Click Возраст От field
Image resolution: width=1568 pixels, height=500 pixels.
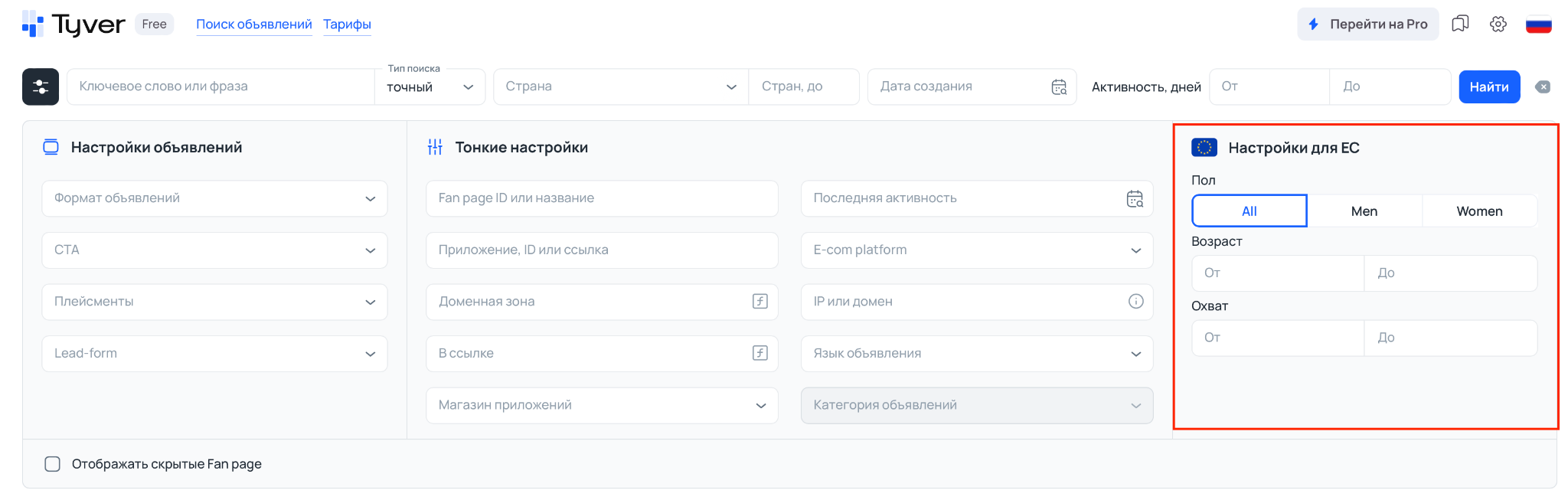coord(1278,273)
